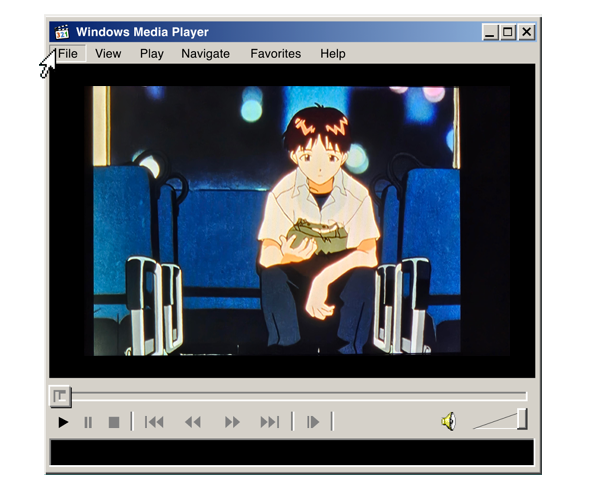
Task: Open the Help menu
Action: [x=333, y=53]
